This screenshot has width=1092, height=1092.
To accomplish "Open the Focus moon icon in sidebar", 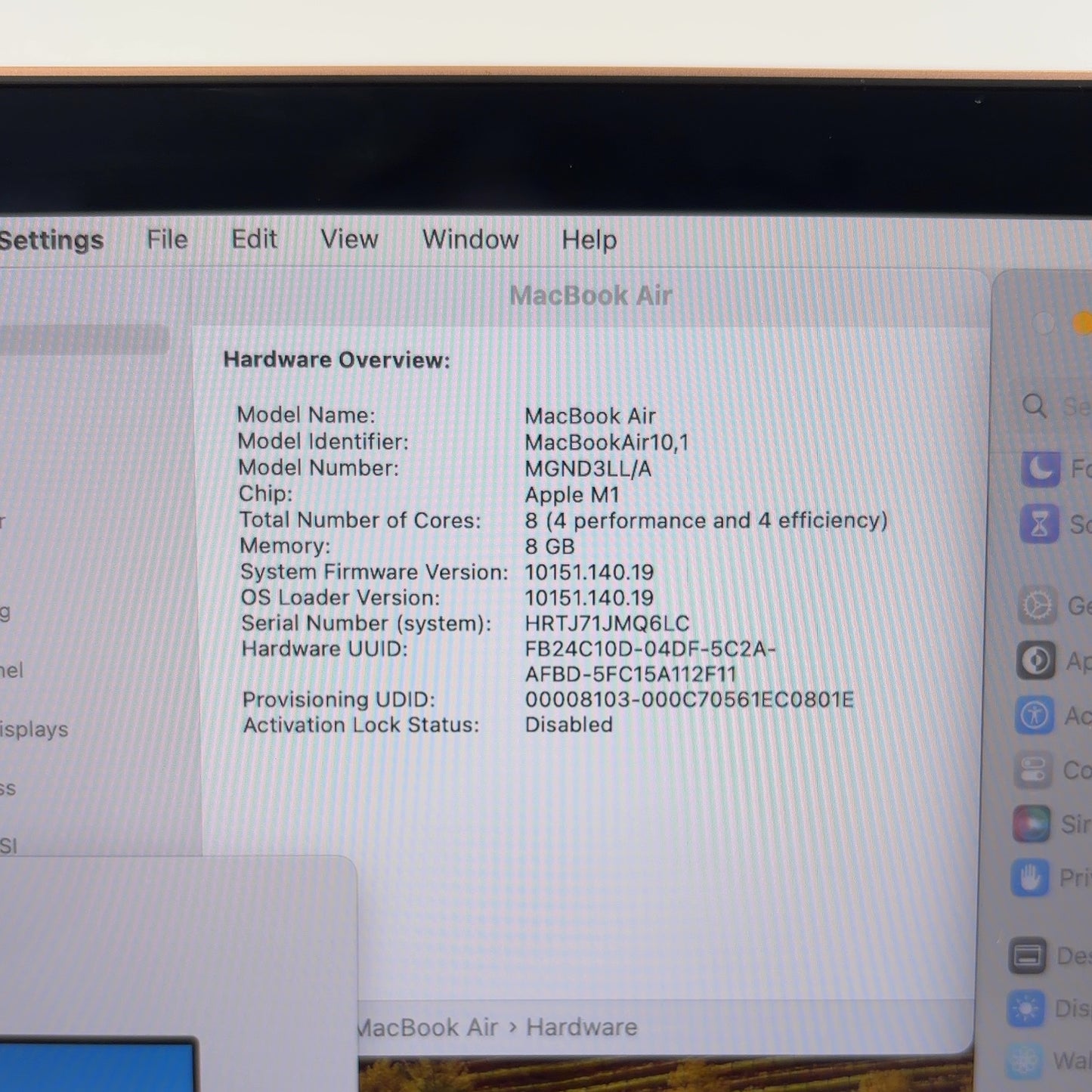I will click(x=1041, y=469).
